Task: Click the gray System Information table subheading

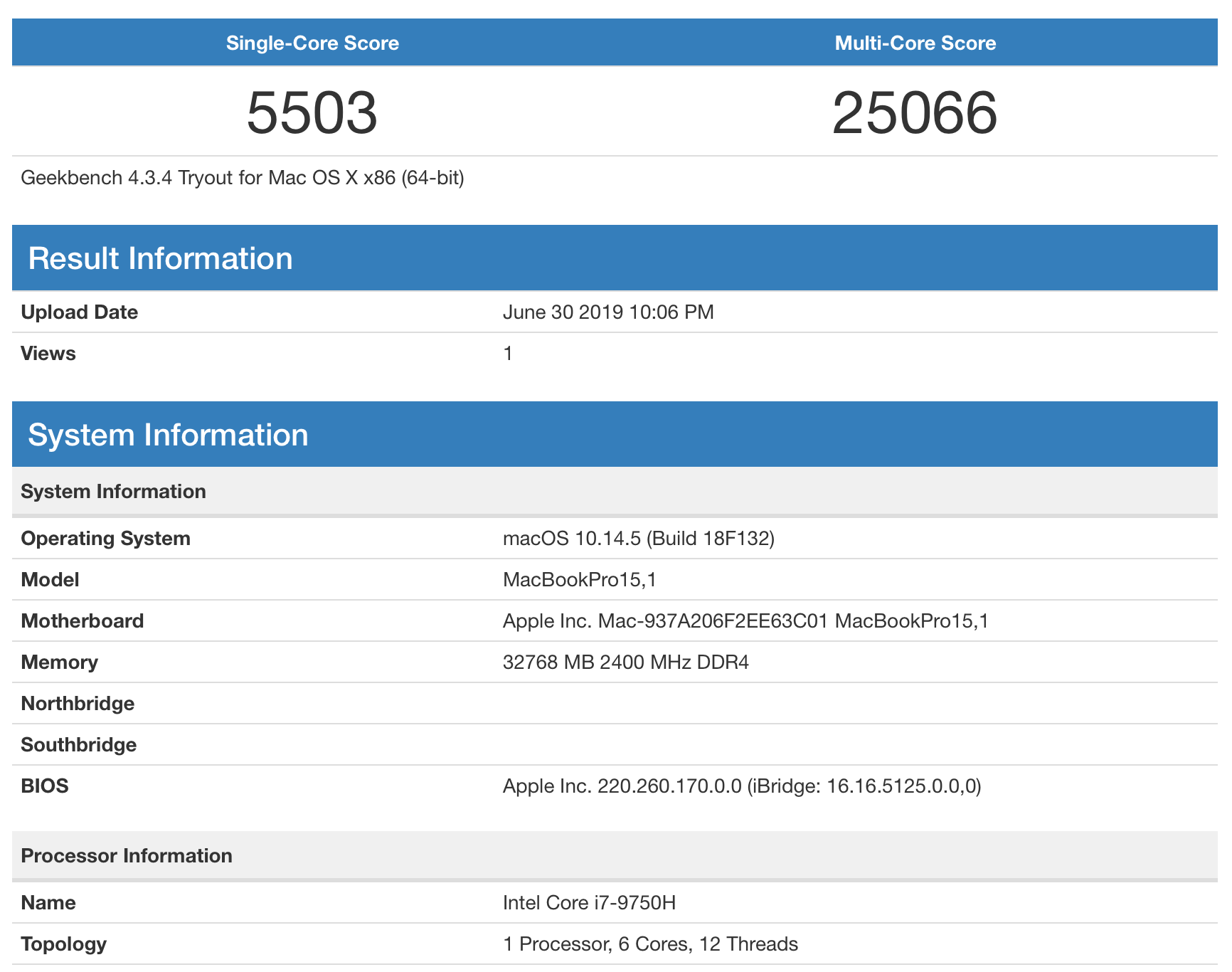Action: [x=615, y=491]
